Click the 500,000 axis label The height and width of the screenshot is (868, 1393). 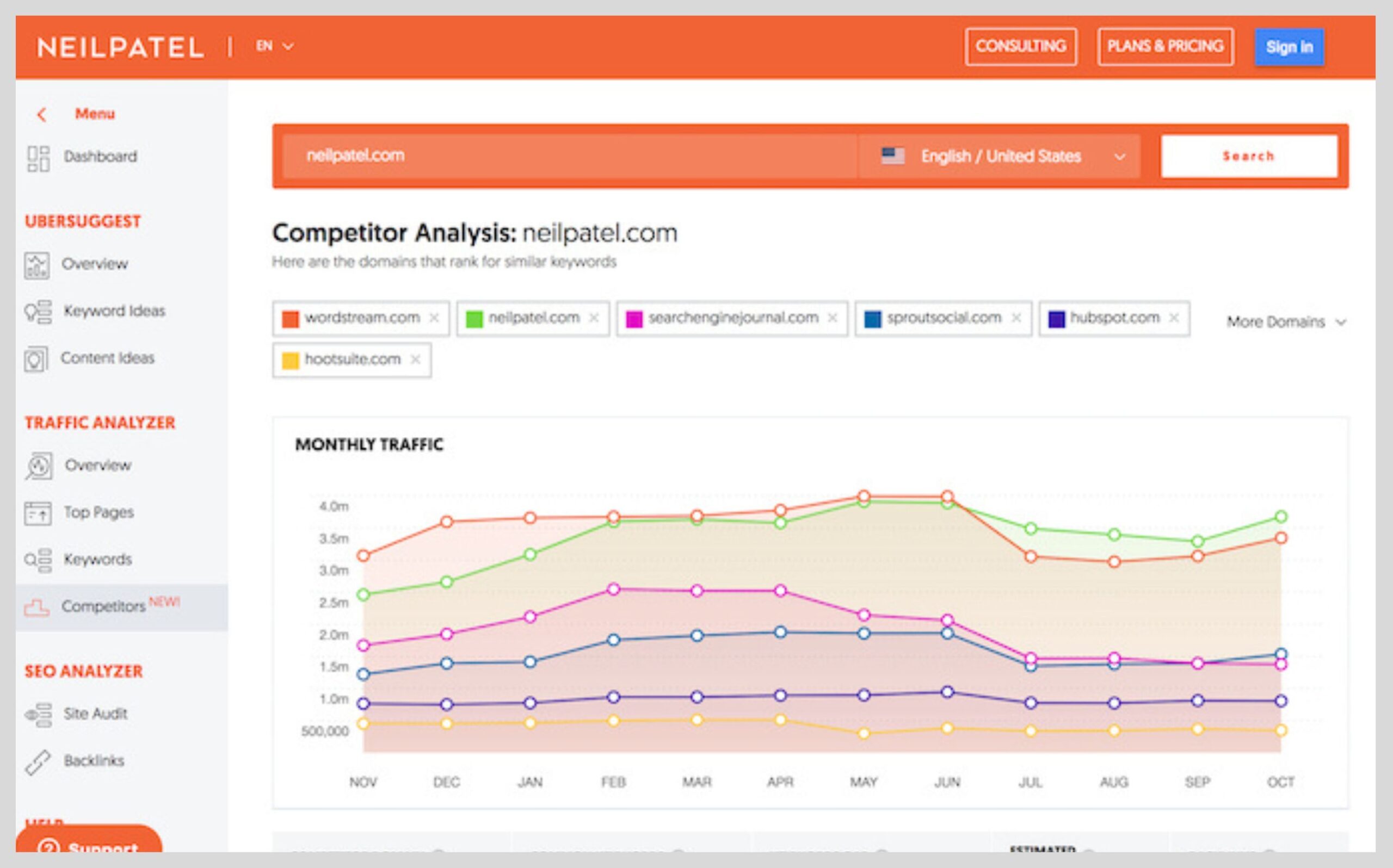pyautogui.click(x=325, y=731)
